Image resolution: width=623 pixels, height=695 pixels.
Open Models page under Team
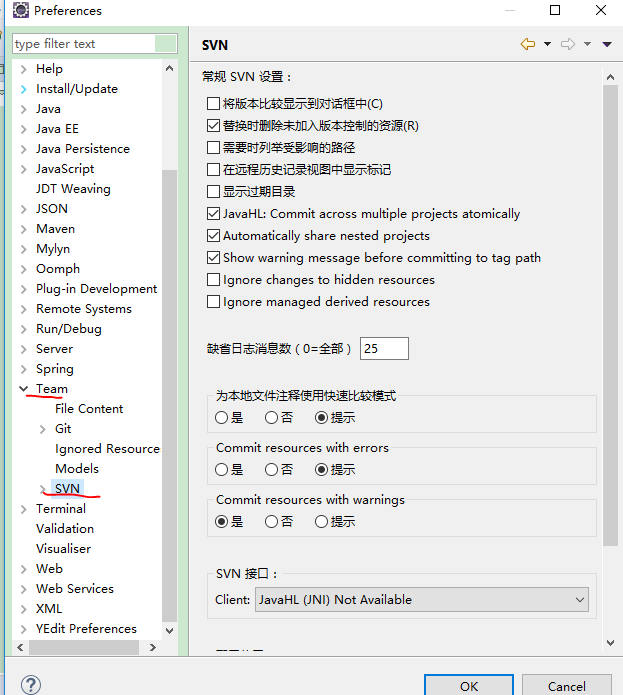77,469
